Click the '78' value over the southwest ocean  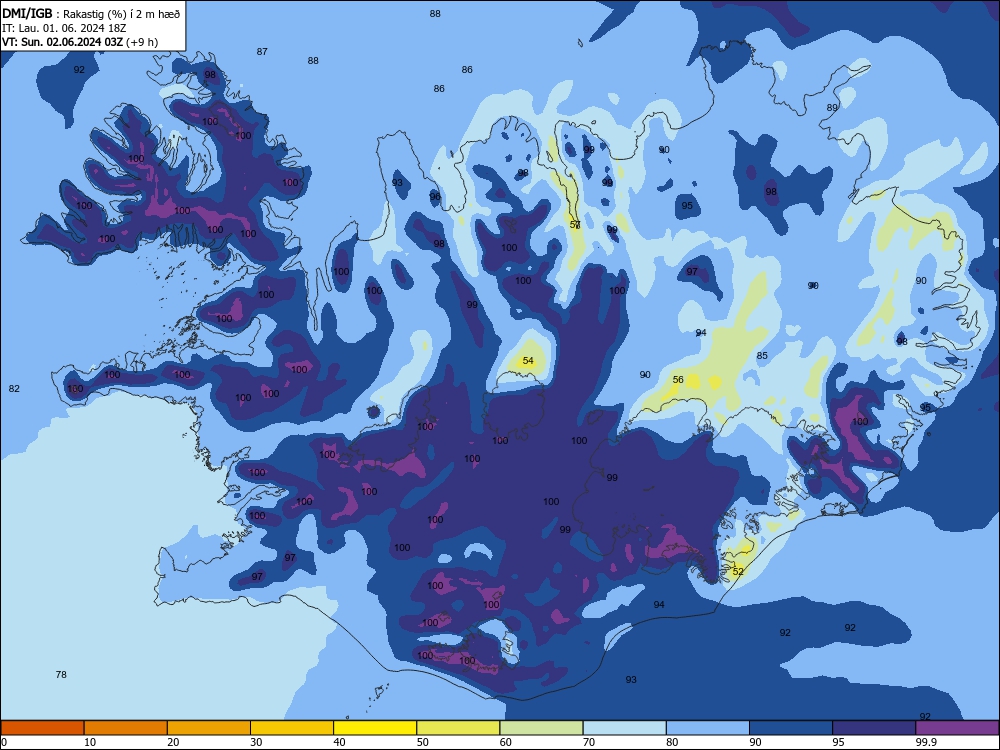[61, 675]
